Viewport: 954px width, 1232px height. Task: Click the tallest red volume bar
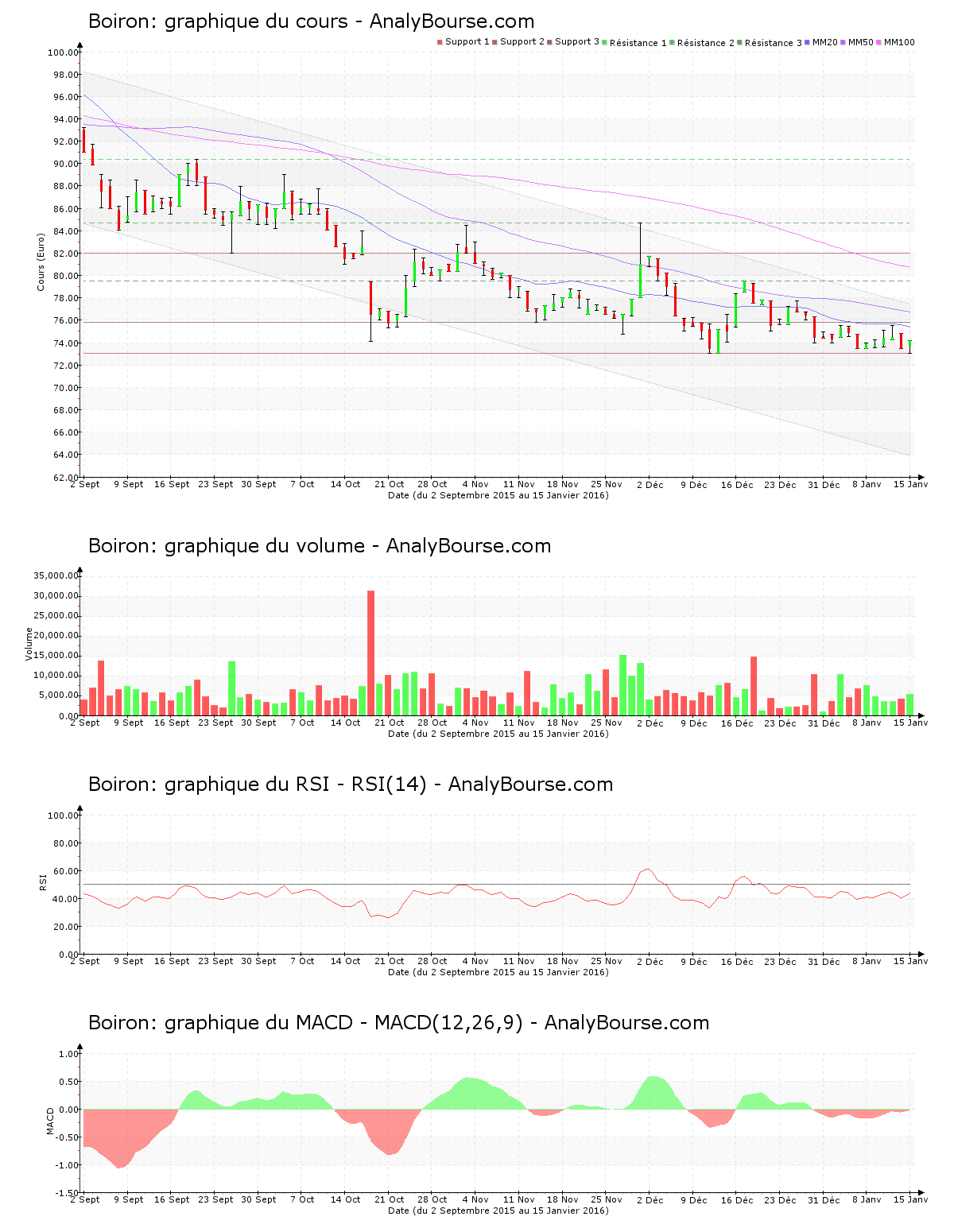[x=370, y=652]
